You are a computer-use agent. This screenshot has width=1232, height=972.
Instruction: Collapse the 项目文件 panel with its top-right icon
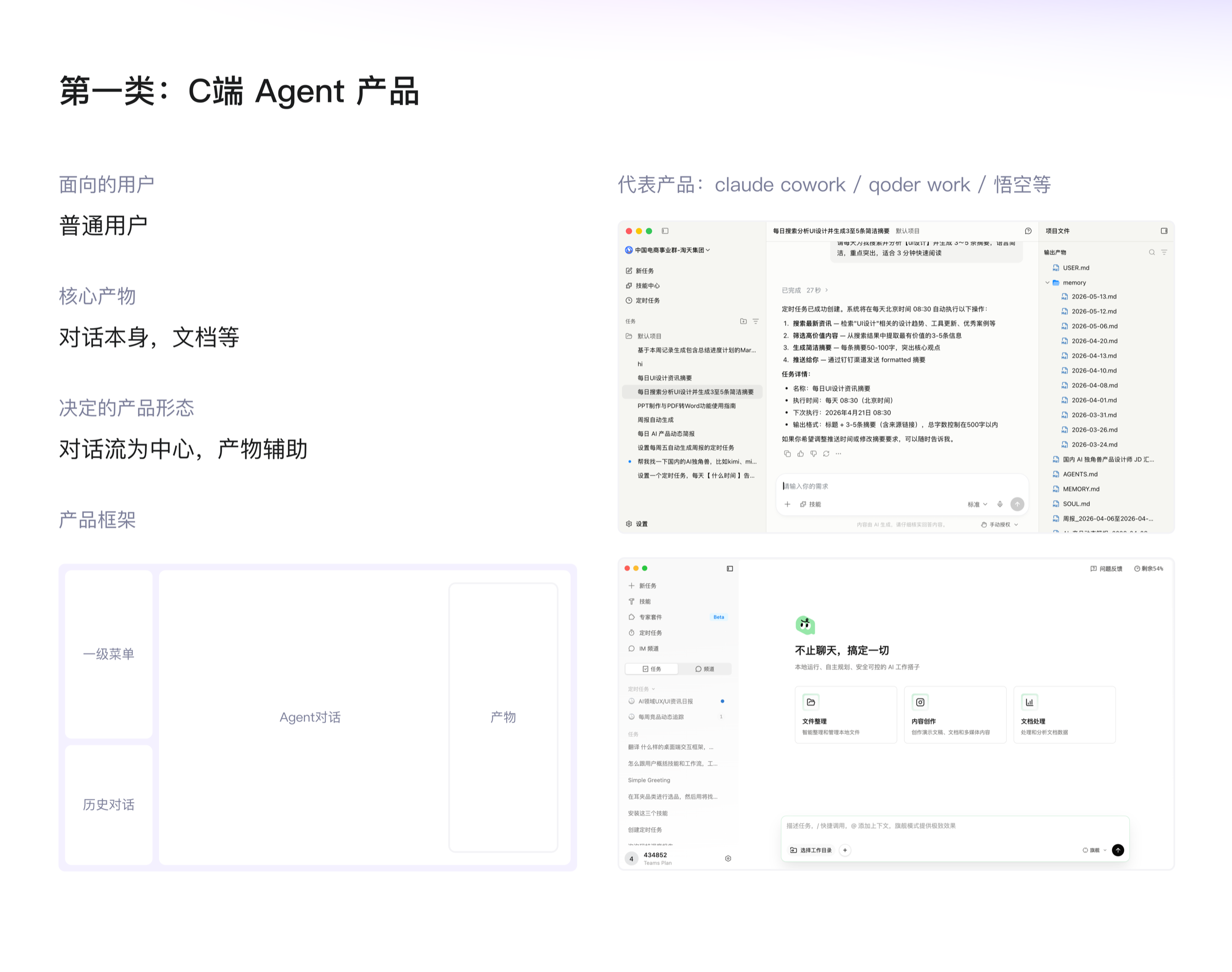coord(1164,231)
